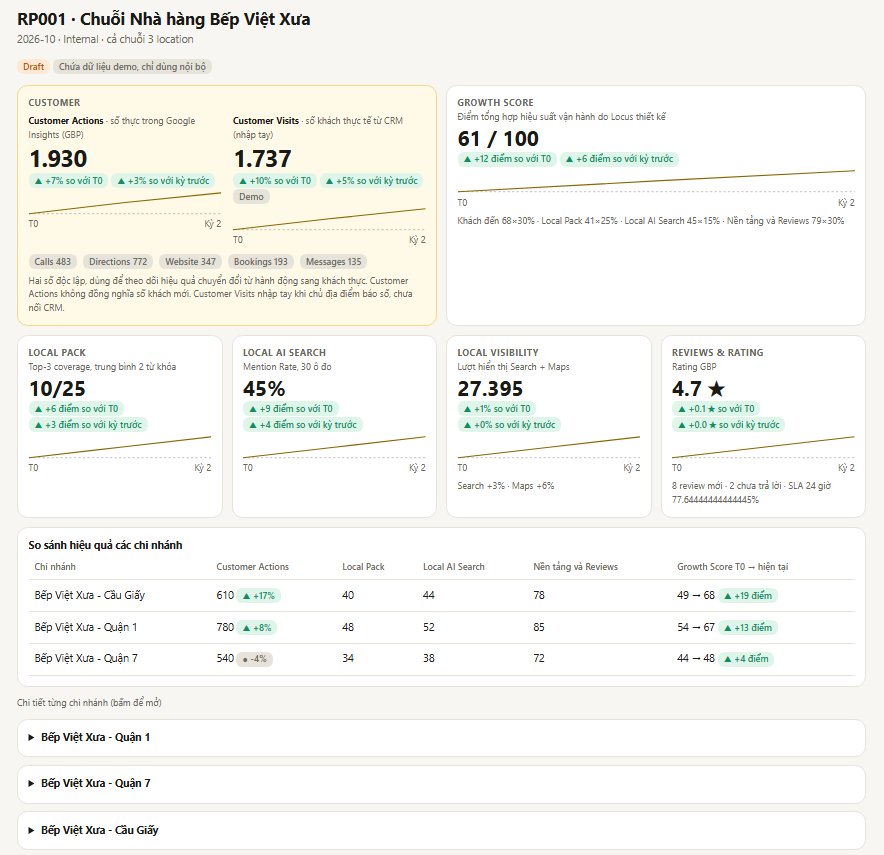Select the Bếp Việt Xưa - Cầu Giấy table row
Viewport: 884px width, 855px height.
(x=441, y=596)
